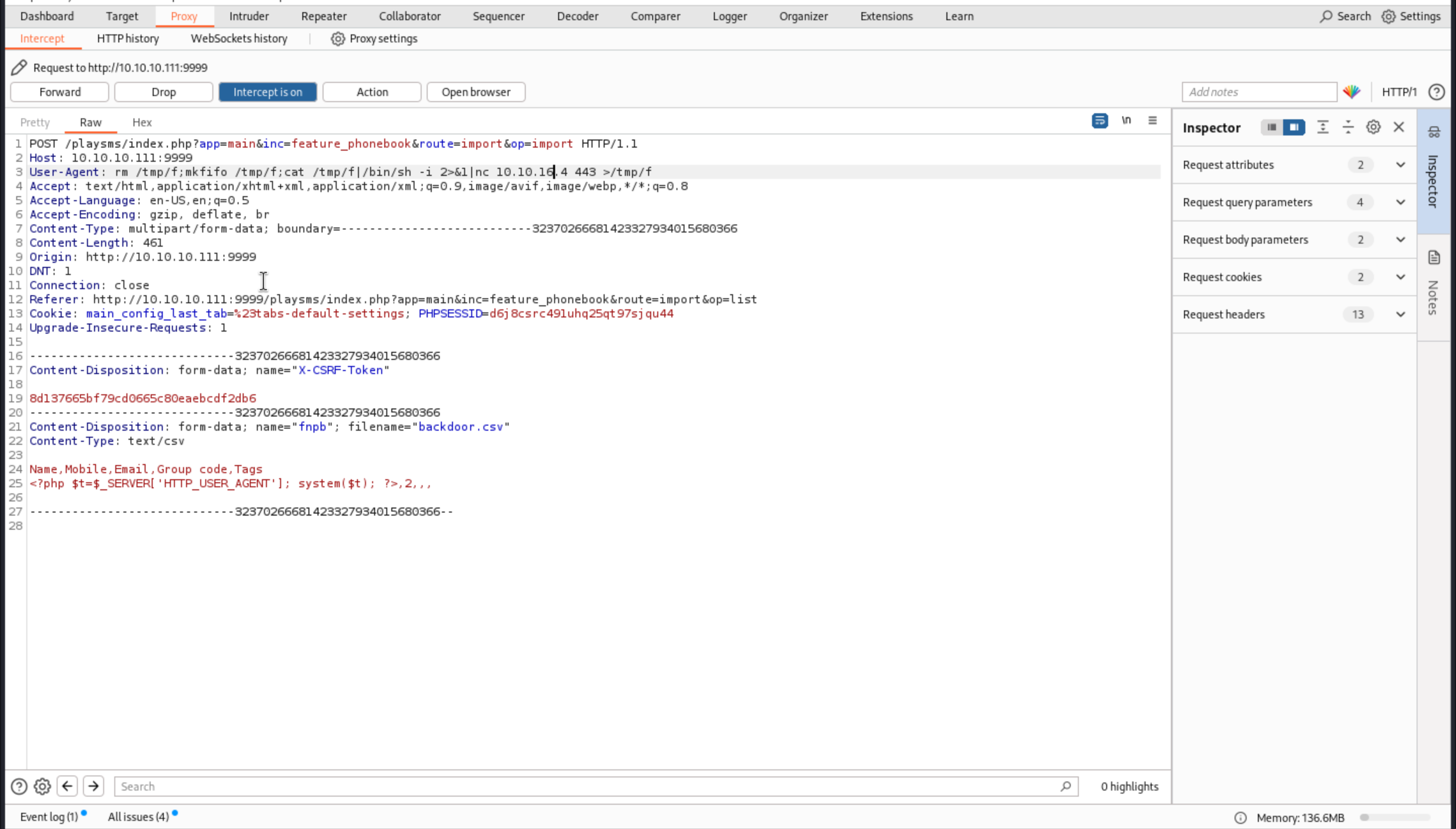Switch Inspector to left layout toggle

pyautogui.click(x=1271, y=127)
